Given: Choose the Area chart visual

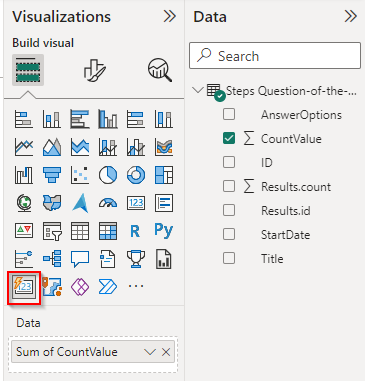Looking at the screenshot, I should (52, 147).
